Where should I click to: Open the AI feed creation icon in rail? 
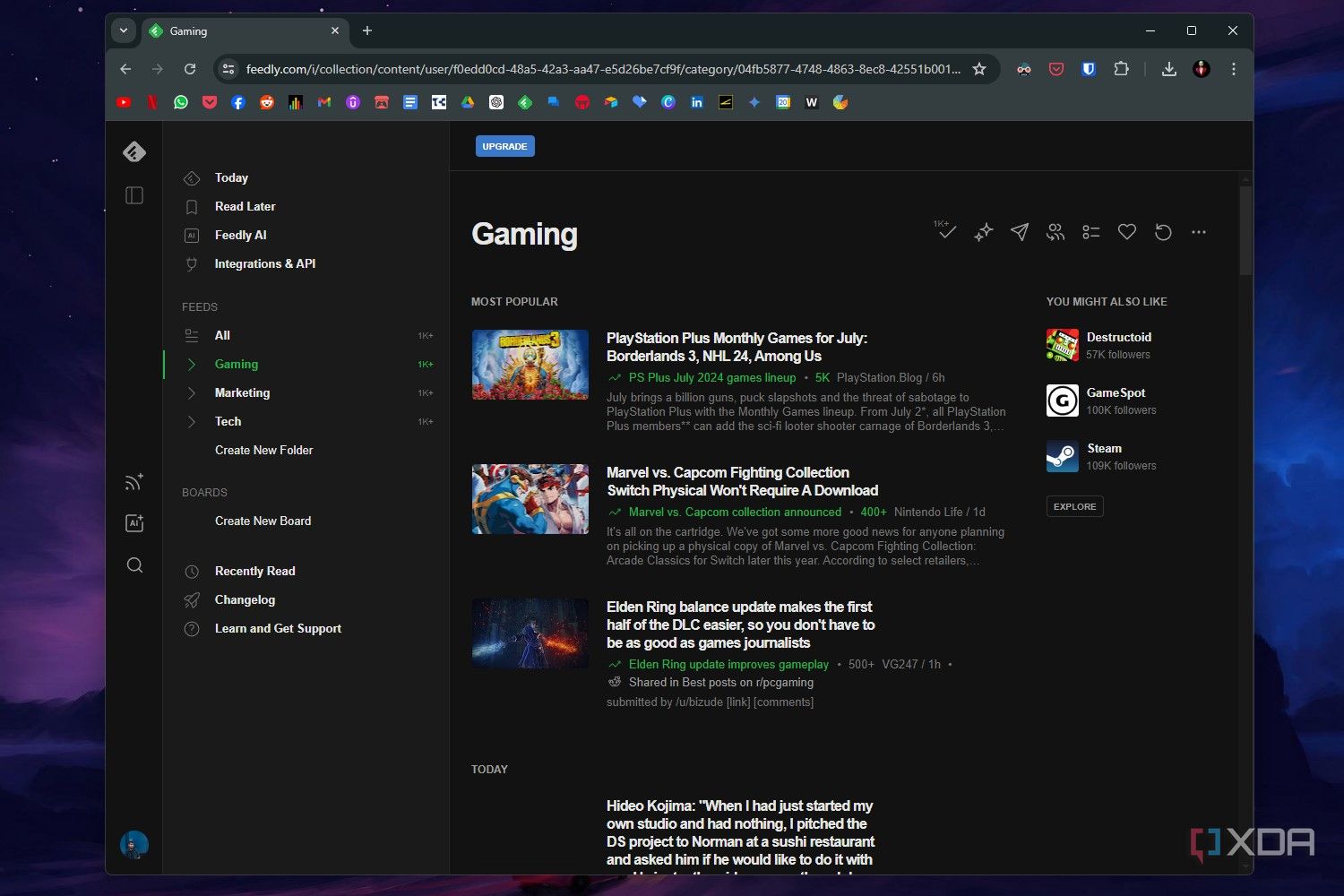pos(134,523)
